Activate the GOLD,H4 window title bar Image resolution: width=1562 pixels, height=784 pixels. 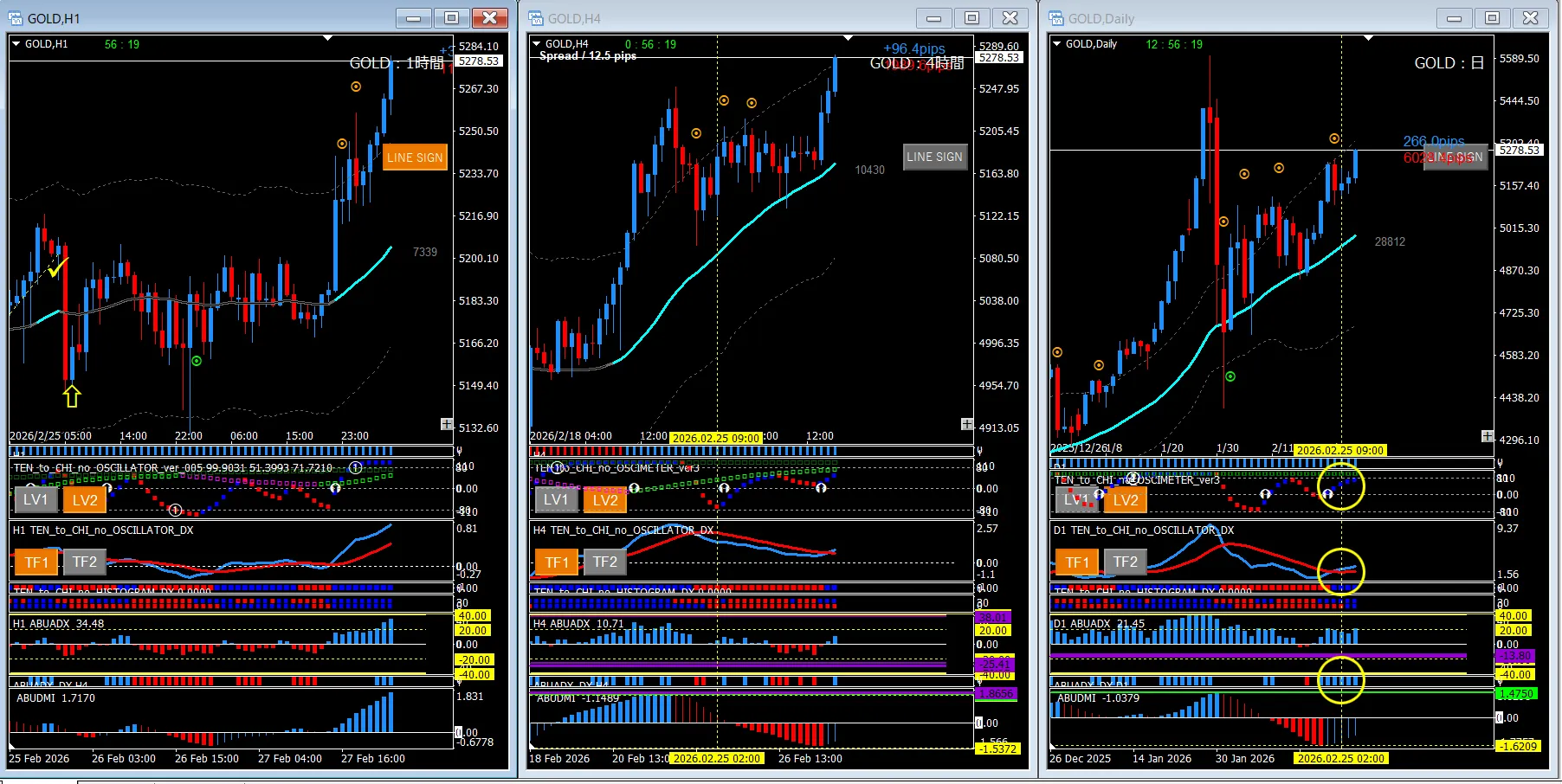coord(736,18)
